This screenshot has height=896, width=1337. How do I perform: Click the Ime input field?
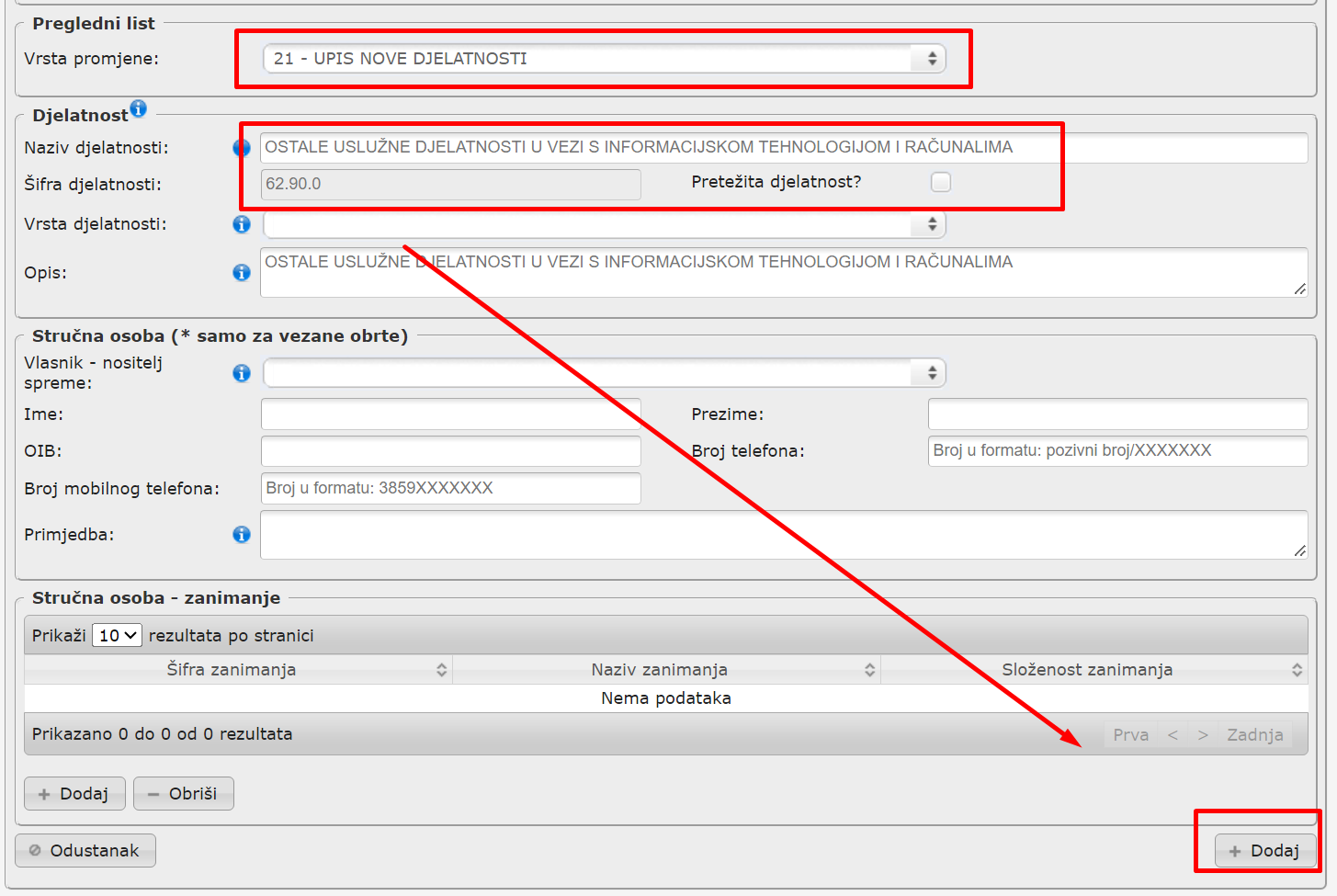coord(450,414)
